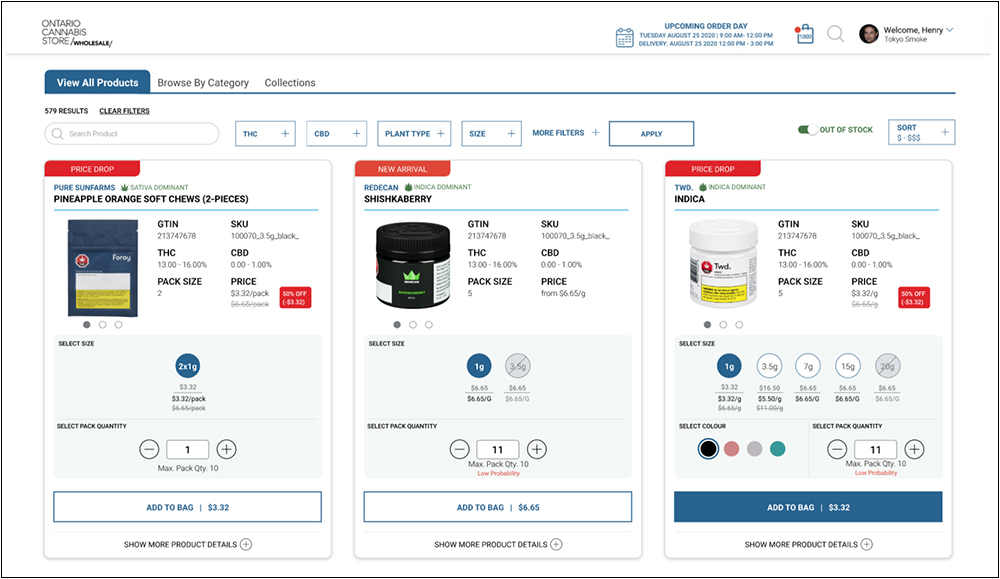The image size is (1000, 579).
Task: Choose the teal colour swatch
Action: [777, 449]
